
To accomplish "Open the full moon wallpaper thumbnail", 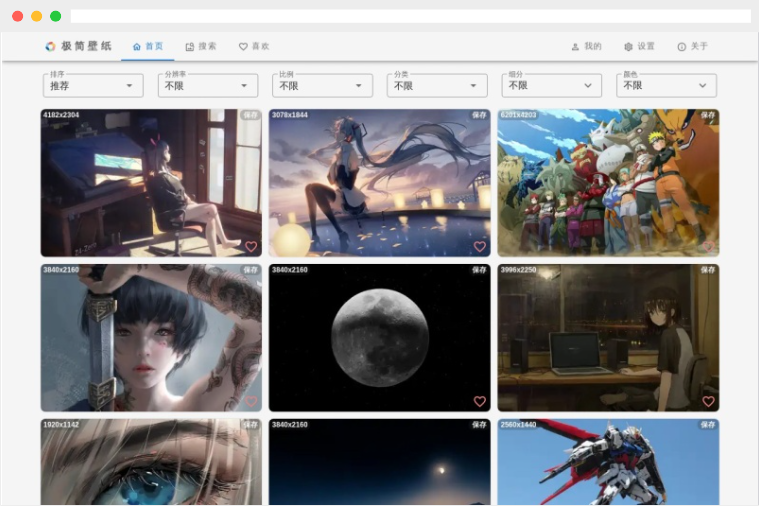I will coord(380,337).
